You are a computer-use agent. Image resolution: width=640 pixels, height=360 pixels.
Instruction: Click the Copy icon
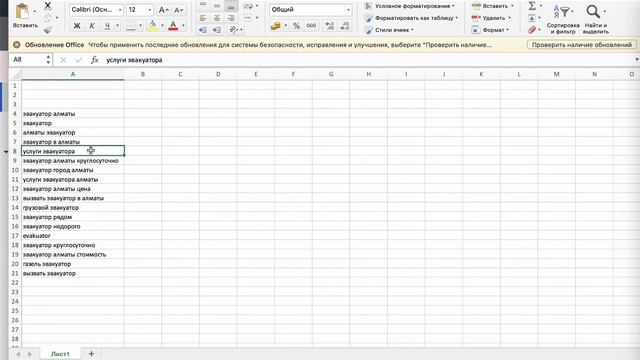(x=47, y=18)
